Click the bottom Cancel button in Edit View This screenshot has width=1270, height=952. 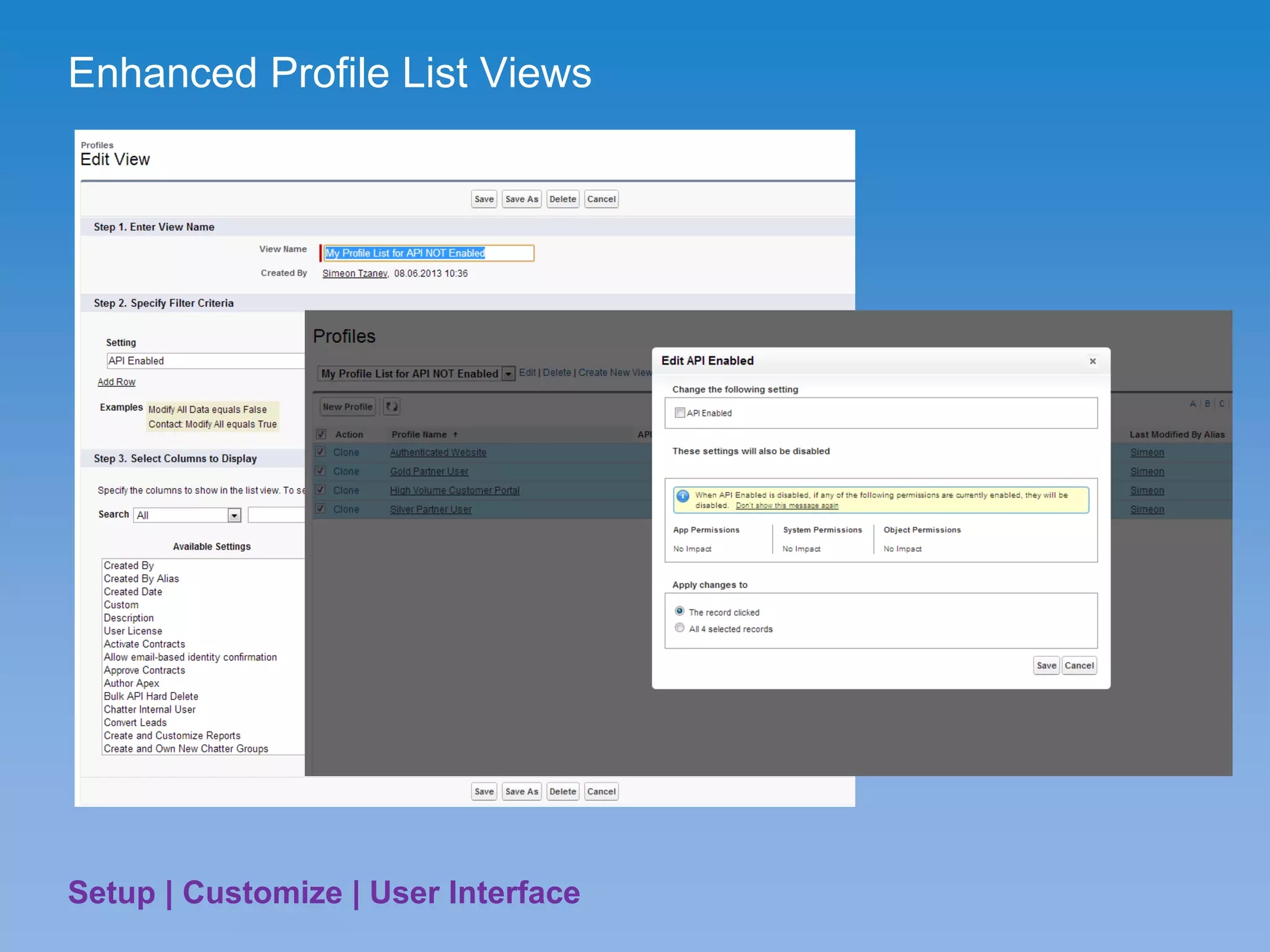[602, 791]
